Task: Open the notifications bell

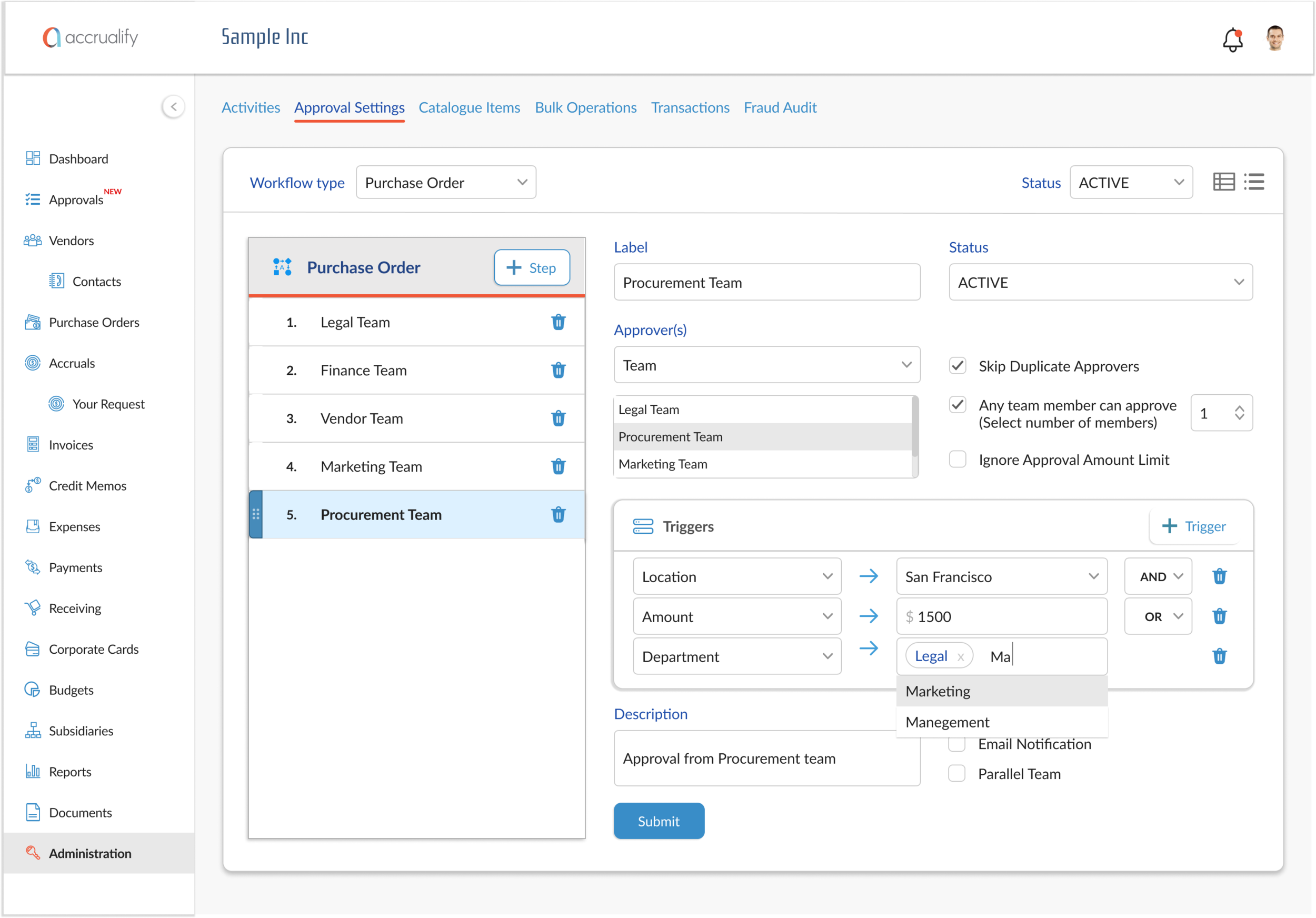Action: click(x=1232, y=39)
